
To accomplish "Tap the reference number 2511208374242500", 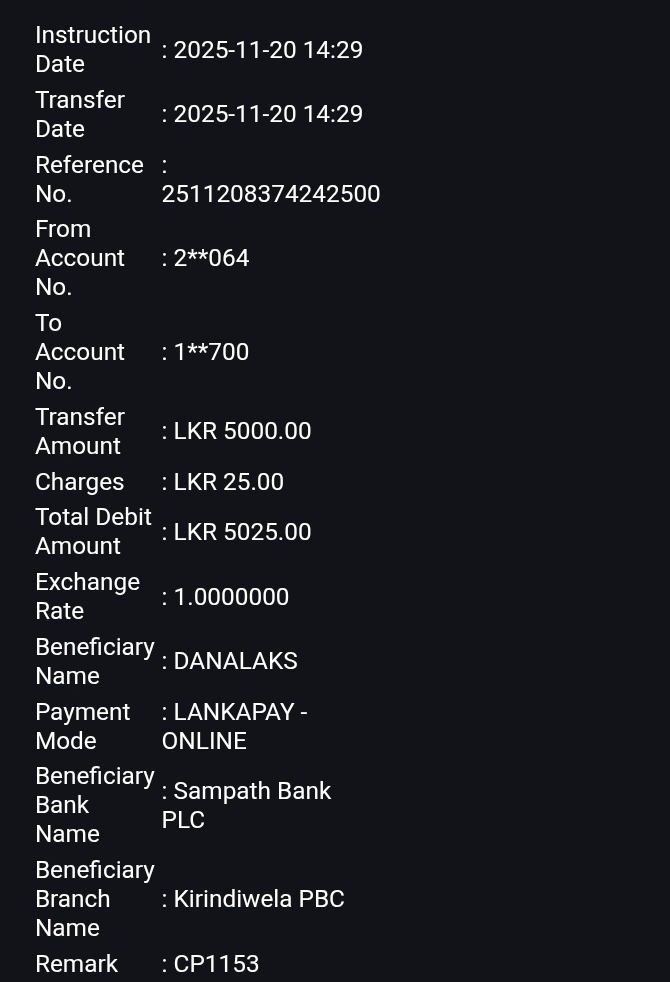I will [x=271, y=194].
